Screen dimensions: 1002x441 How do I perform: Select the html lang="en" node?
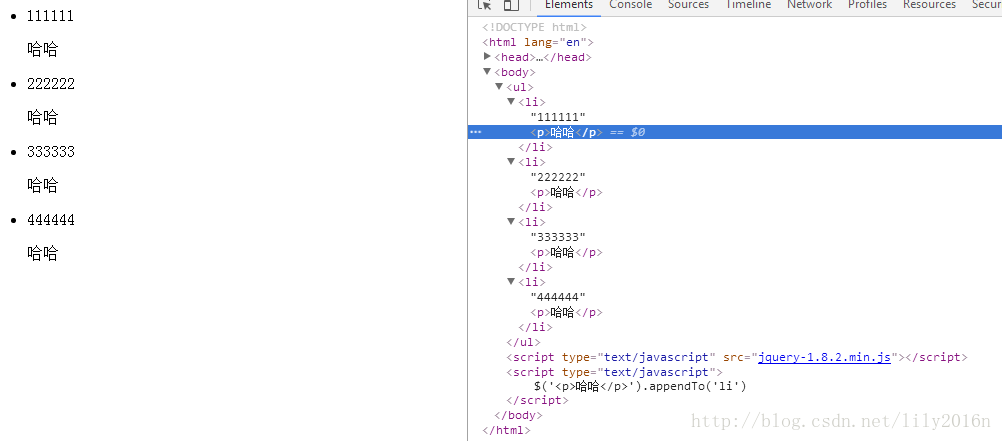pyautogui.click(x=538, y=42)
